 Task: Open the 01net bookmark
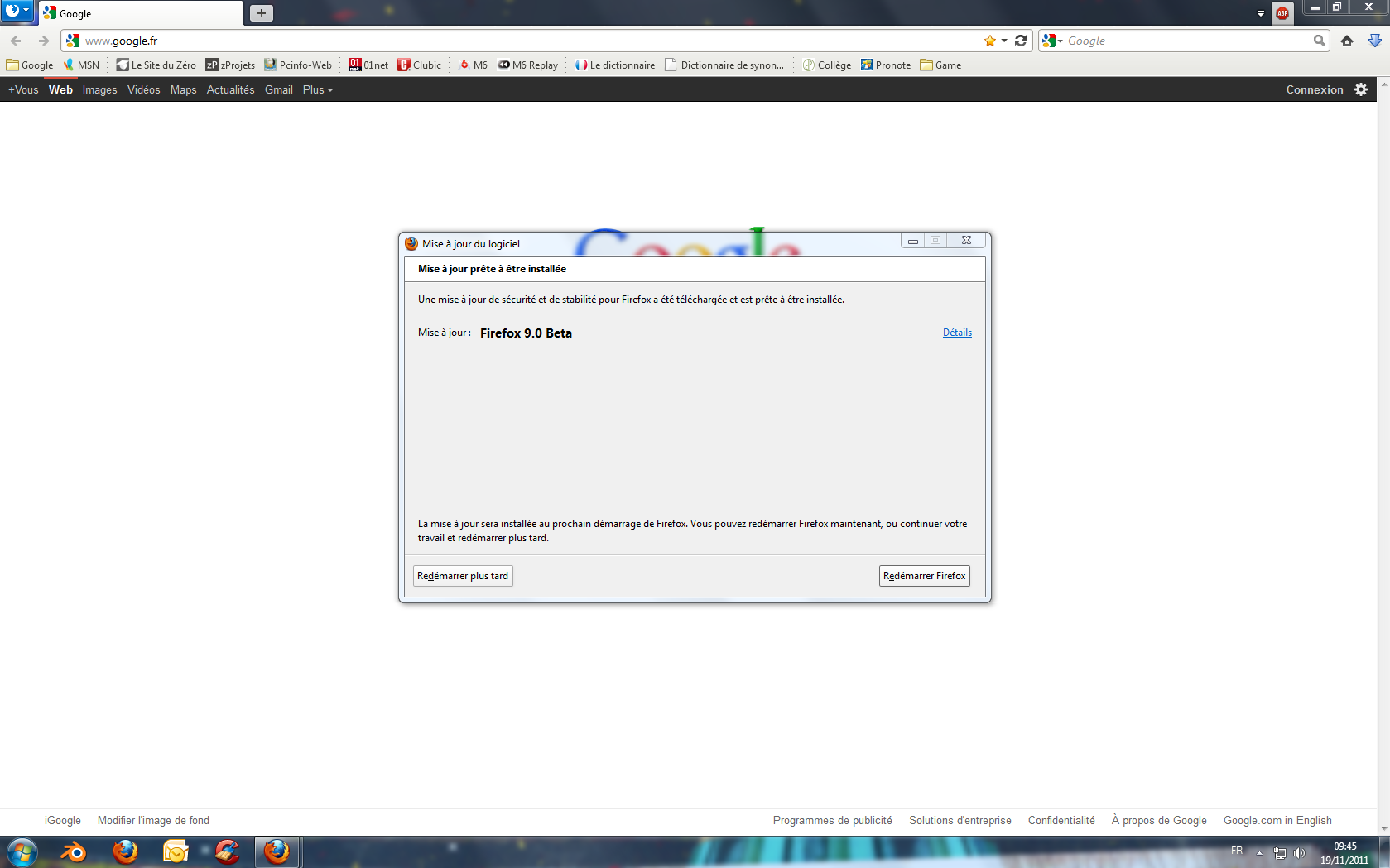tap(368, 65)
